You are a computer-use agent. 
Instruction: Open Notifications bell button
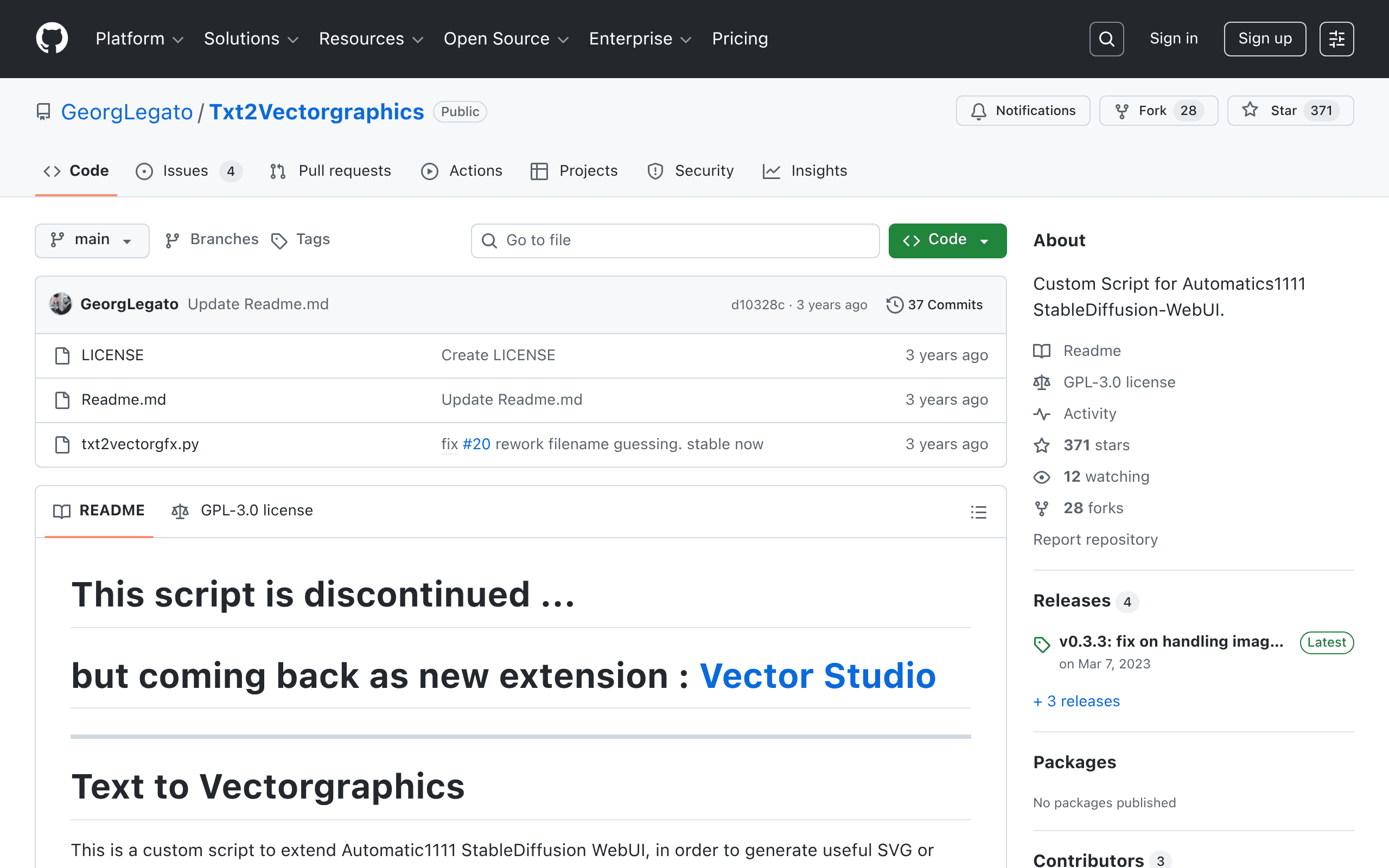point(1023,111)
